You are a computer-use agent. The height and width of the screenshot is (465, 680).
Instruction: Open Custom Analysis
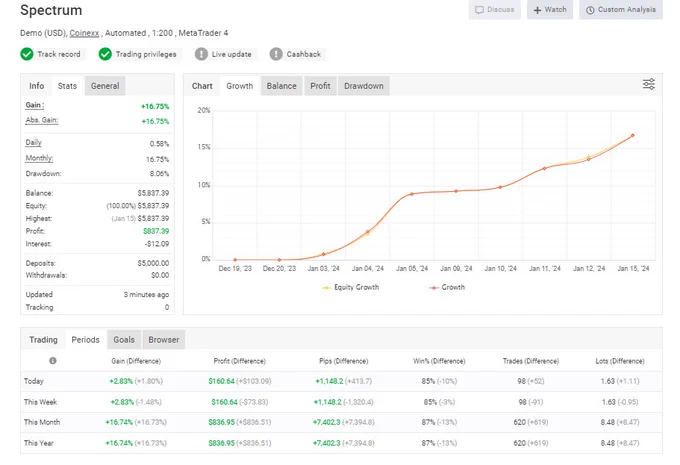pyautogui.click(x=621, y=10)
